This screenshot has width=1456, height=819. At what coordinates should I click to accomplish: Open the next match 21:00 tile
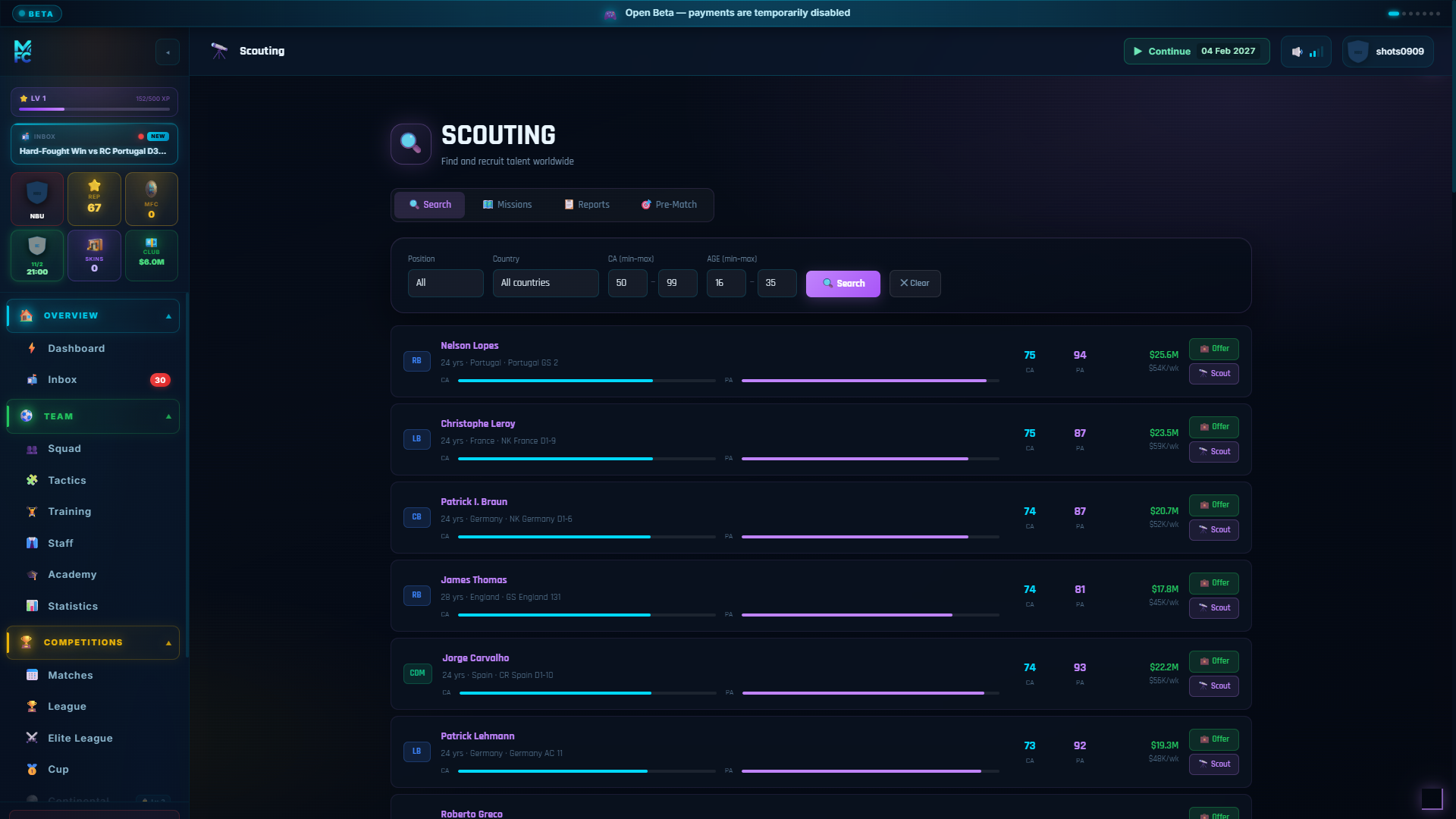(x=37, y=256)
